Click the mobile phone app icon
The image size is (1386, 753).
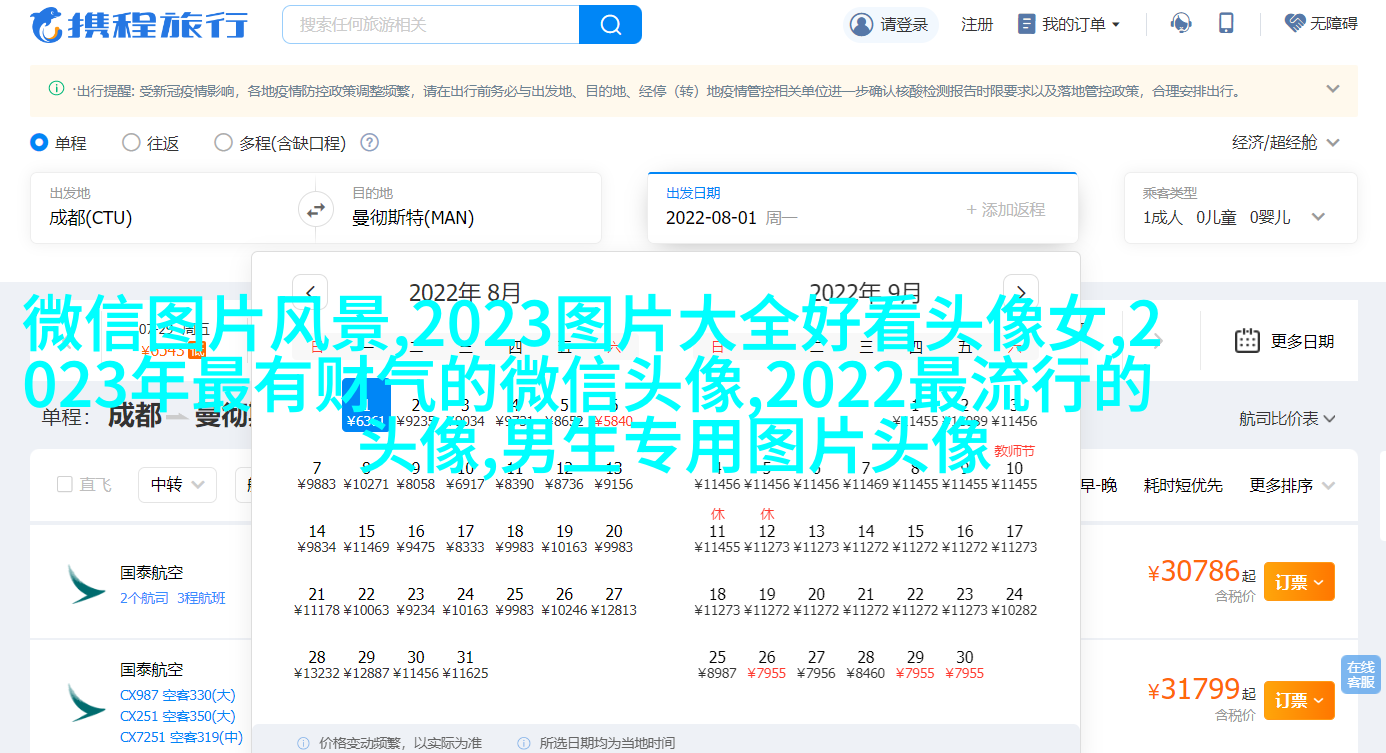pyautogui.click(x=1227, y=23)
